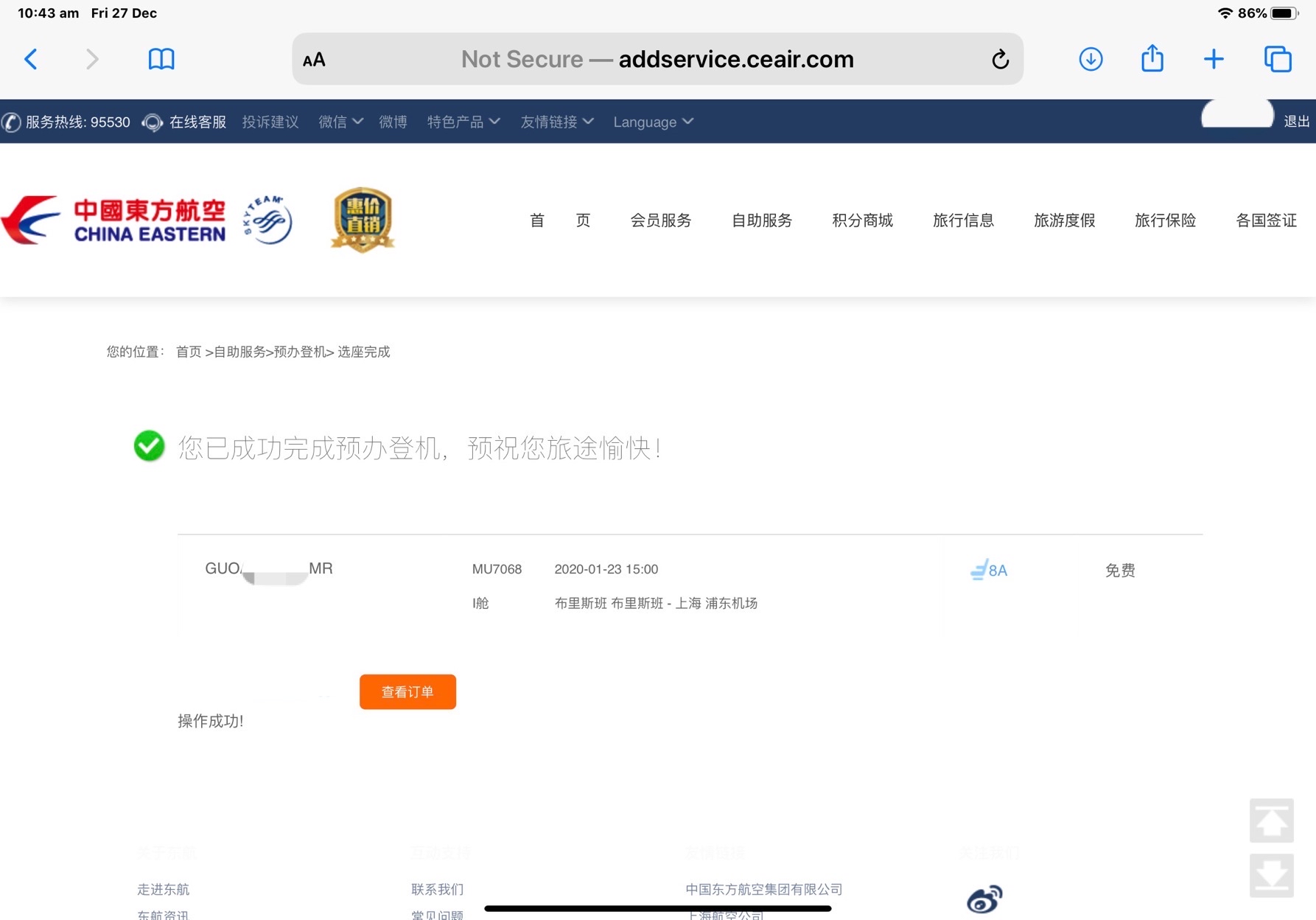1316x920 pixels.
Task: Open 自助服务 menu item
Action: point(762,220)
